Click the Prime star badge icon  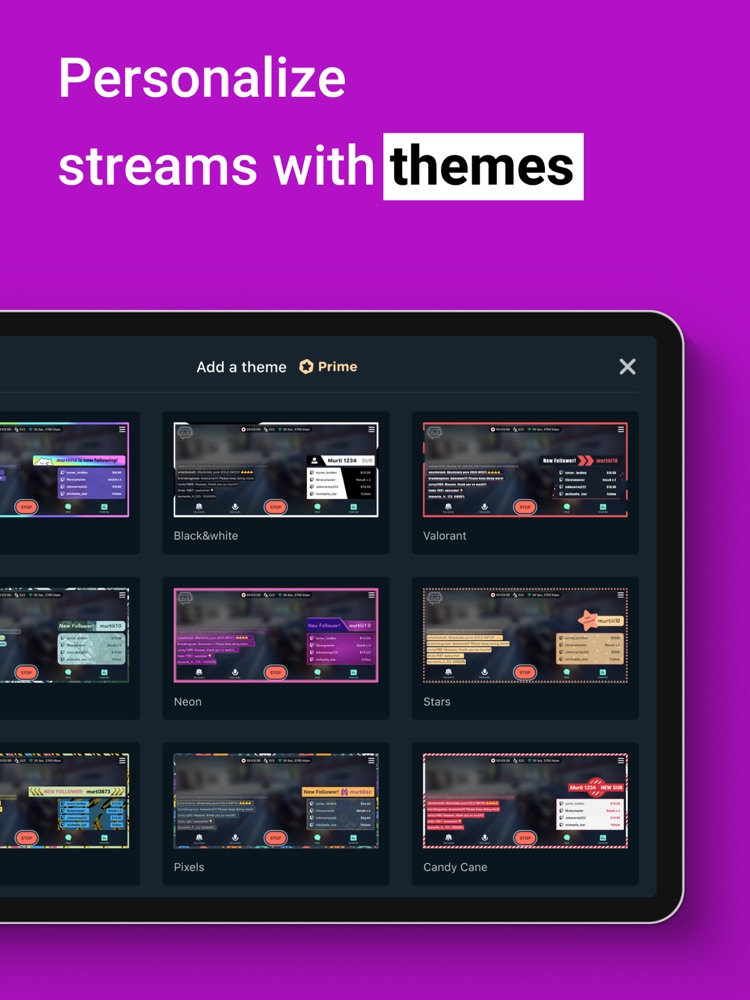click(306, 367)
